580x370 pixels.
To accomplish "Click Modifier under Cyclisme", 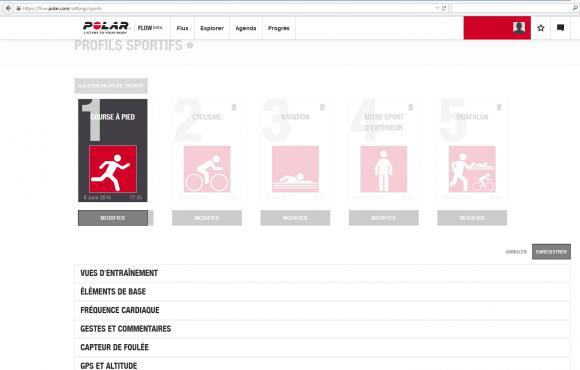I will [207, 218].
